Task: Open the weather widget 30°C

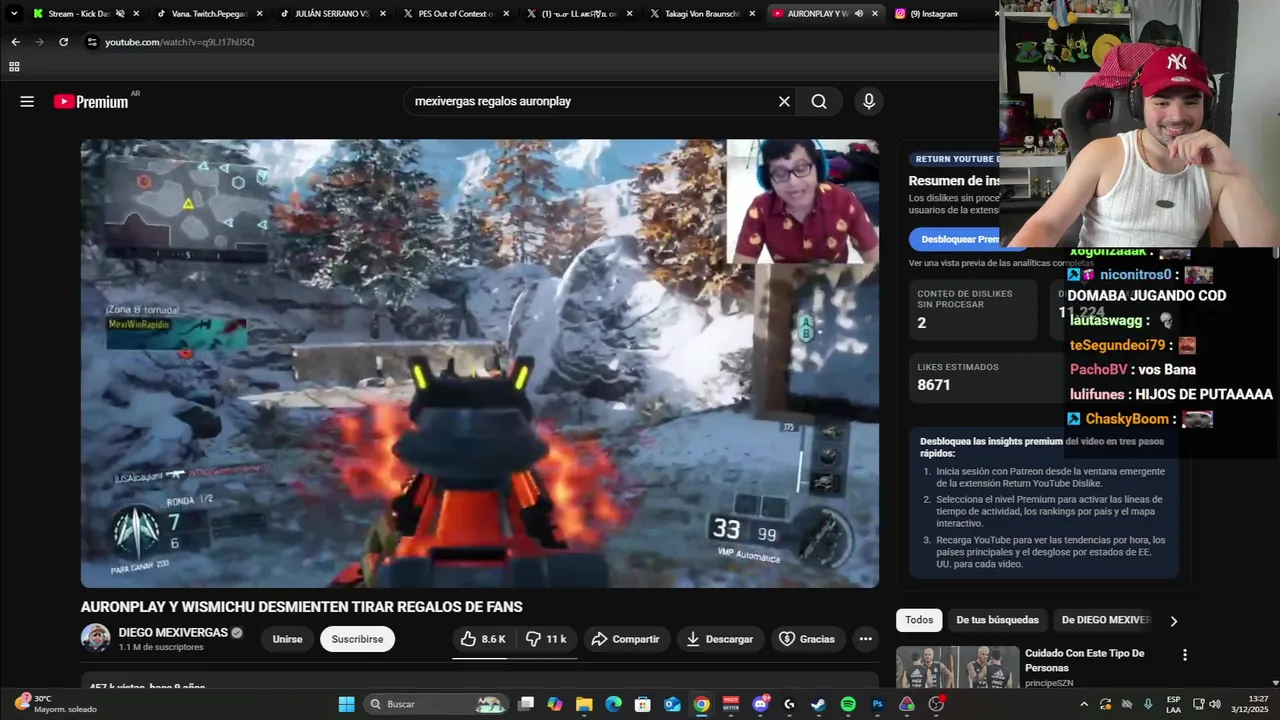Action: [x=55, y=704]
